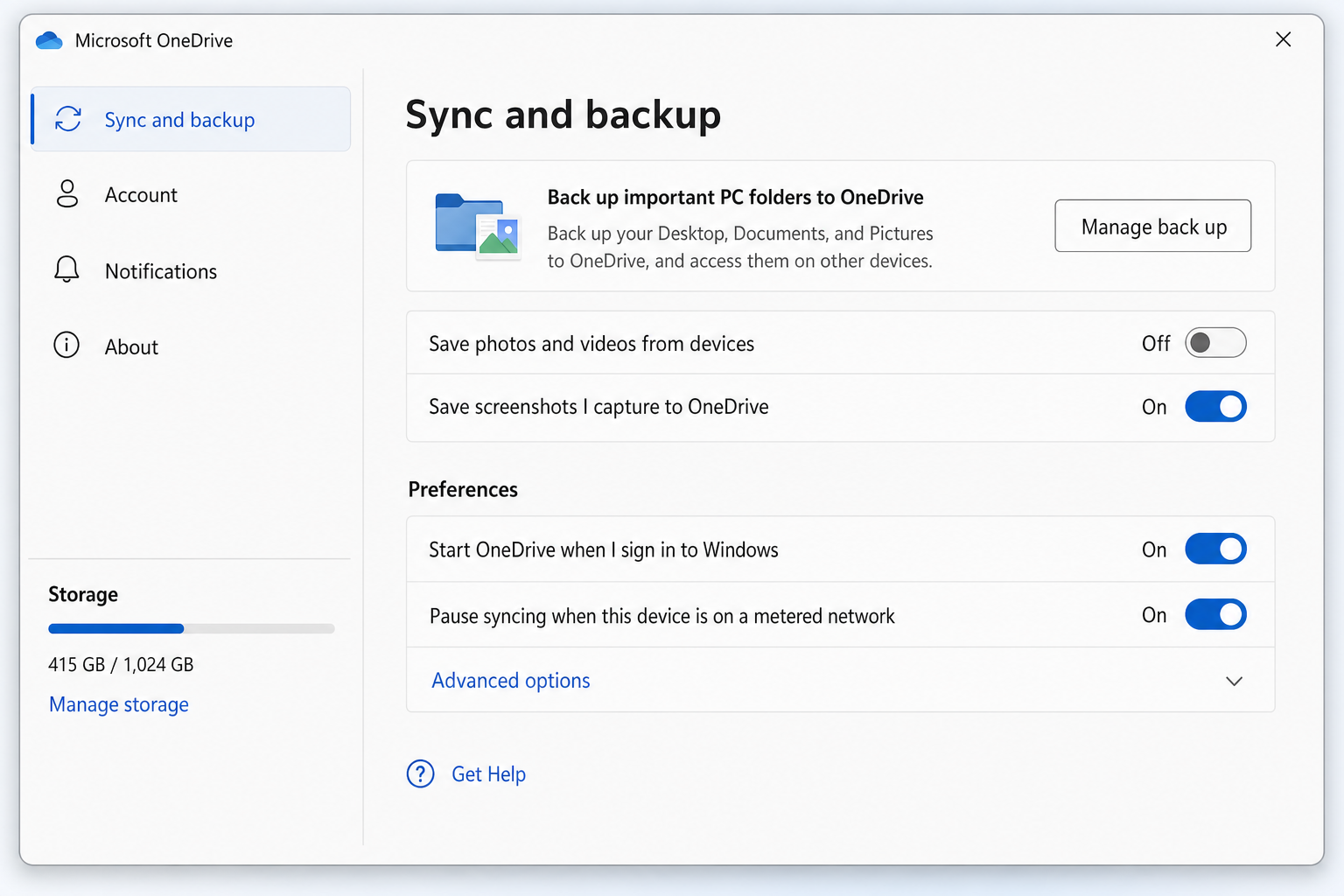1344x896 pixels.
Task: Click Save screenshots I capture label
Action: click(x=598, y=407)
